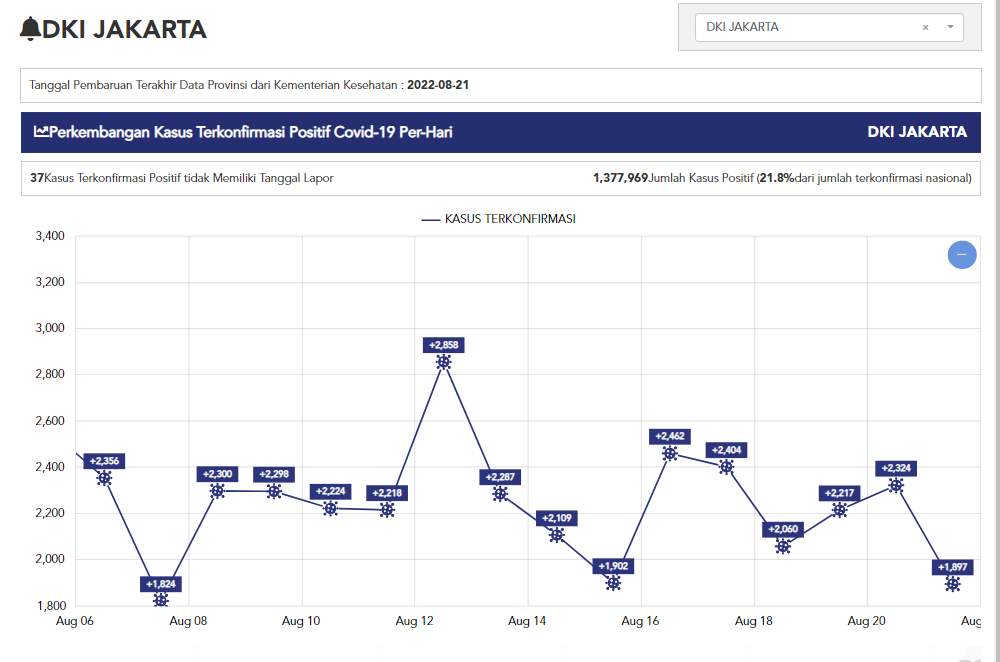Click the virus marker for +2,109 cases
Screen dimensions: 1000x662
557,535
